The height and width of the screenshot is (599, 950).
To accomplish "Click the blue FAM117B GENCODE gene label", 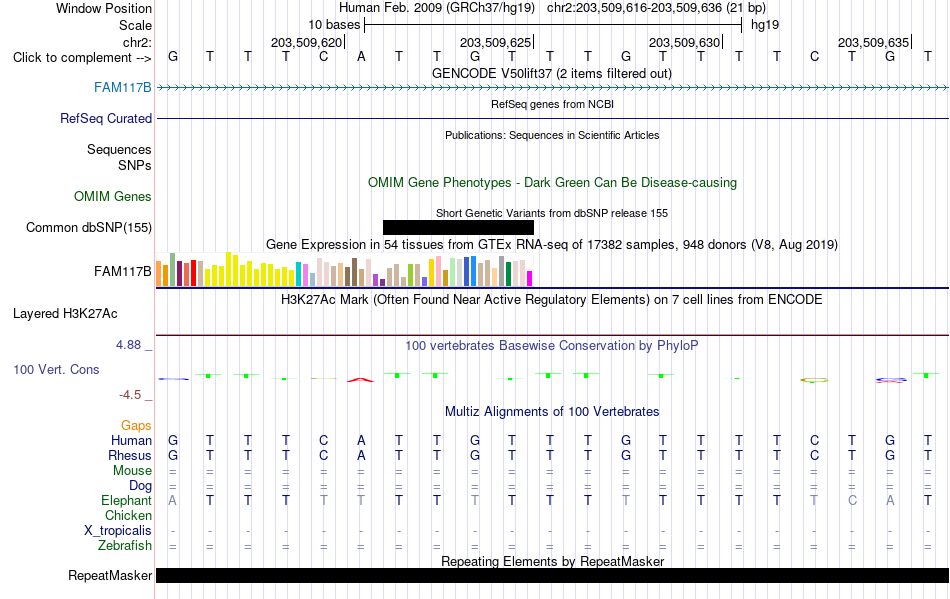I will pos(122,88).
